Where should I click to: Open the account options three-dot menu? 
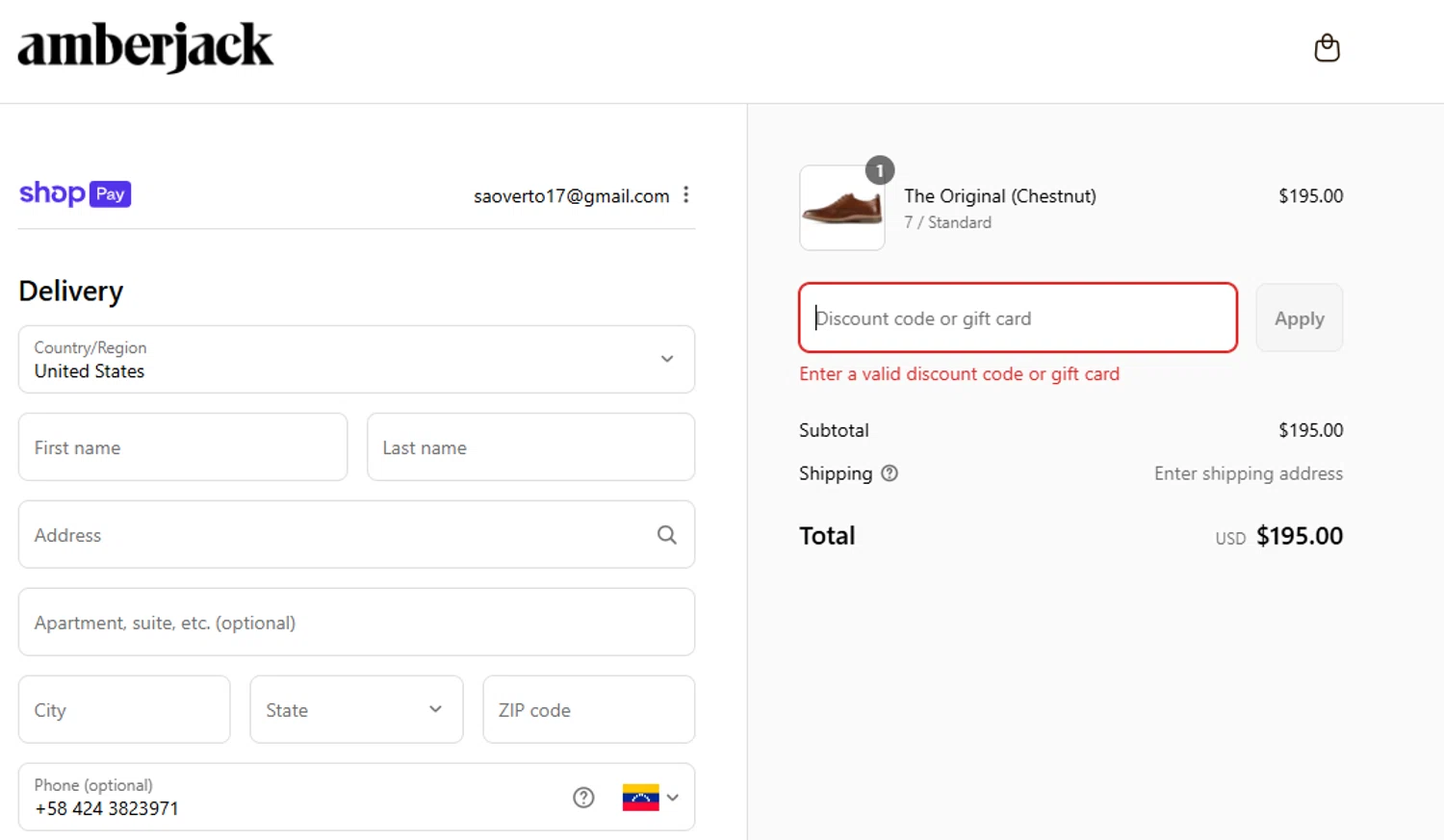tap(686, 195)
